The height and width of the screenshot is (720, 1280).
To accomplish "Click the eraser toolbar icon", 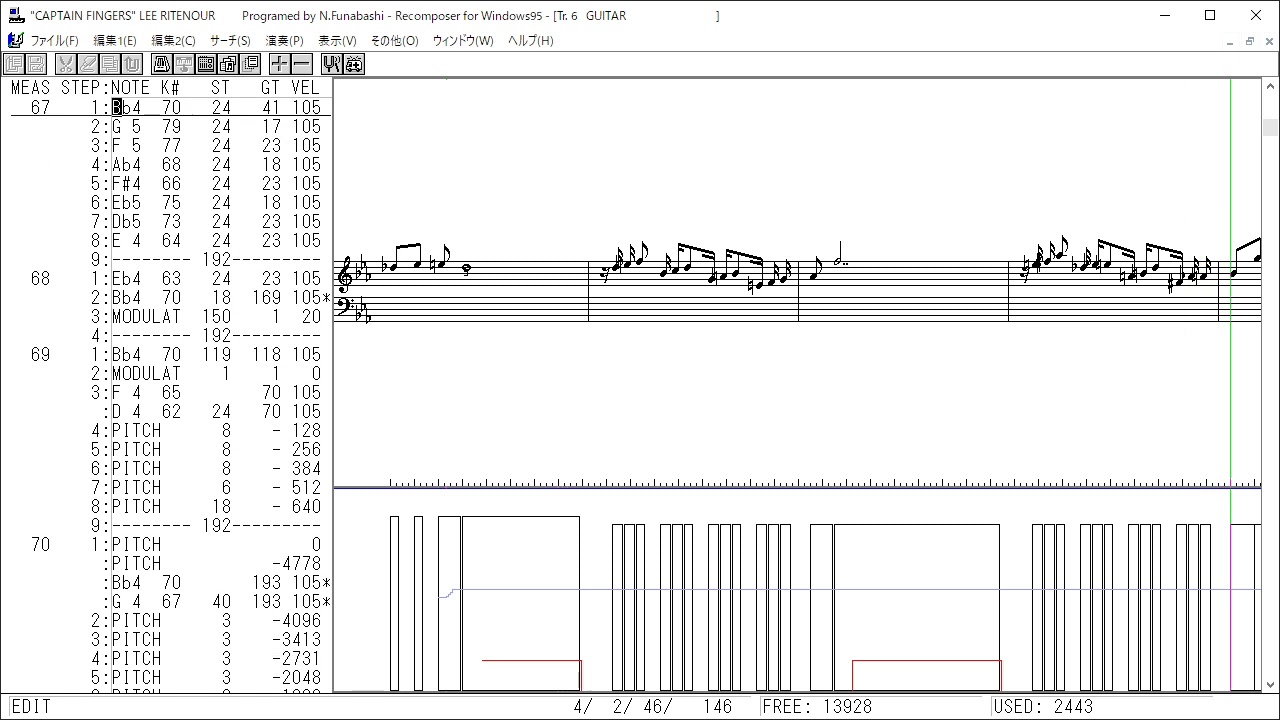I will (x=88, y=64).
